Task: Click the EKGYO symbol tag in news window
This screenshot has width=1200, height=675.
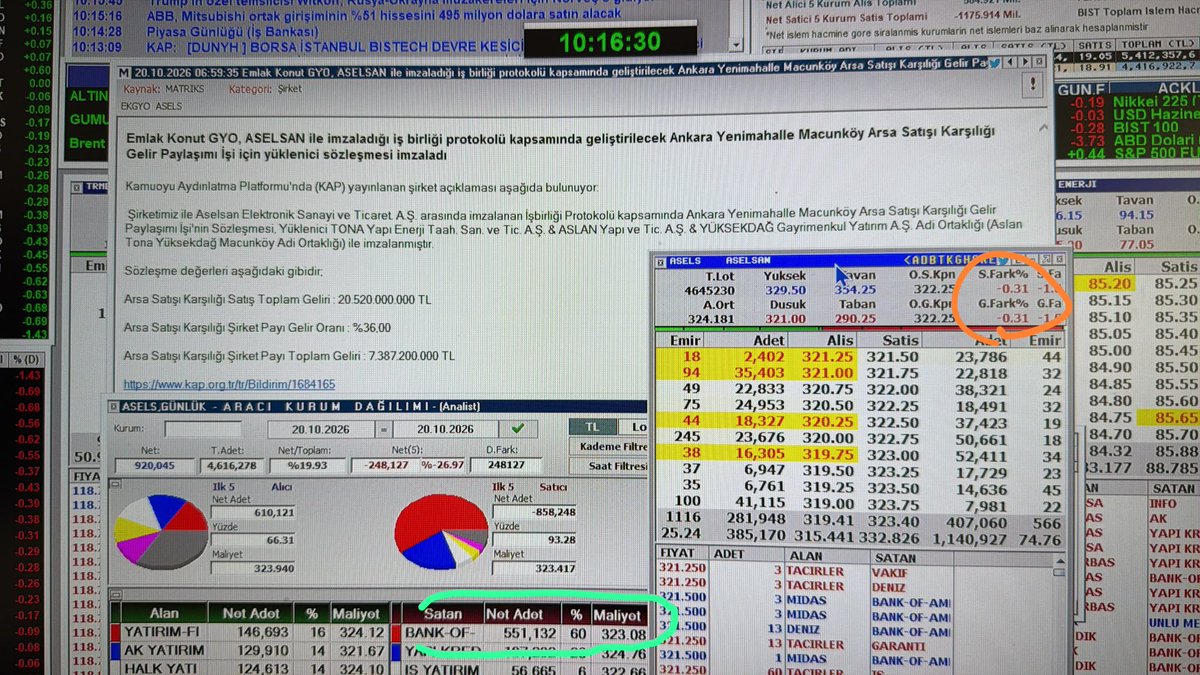Action: tap(134, 106)
